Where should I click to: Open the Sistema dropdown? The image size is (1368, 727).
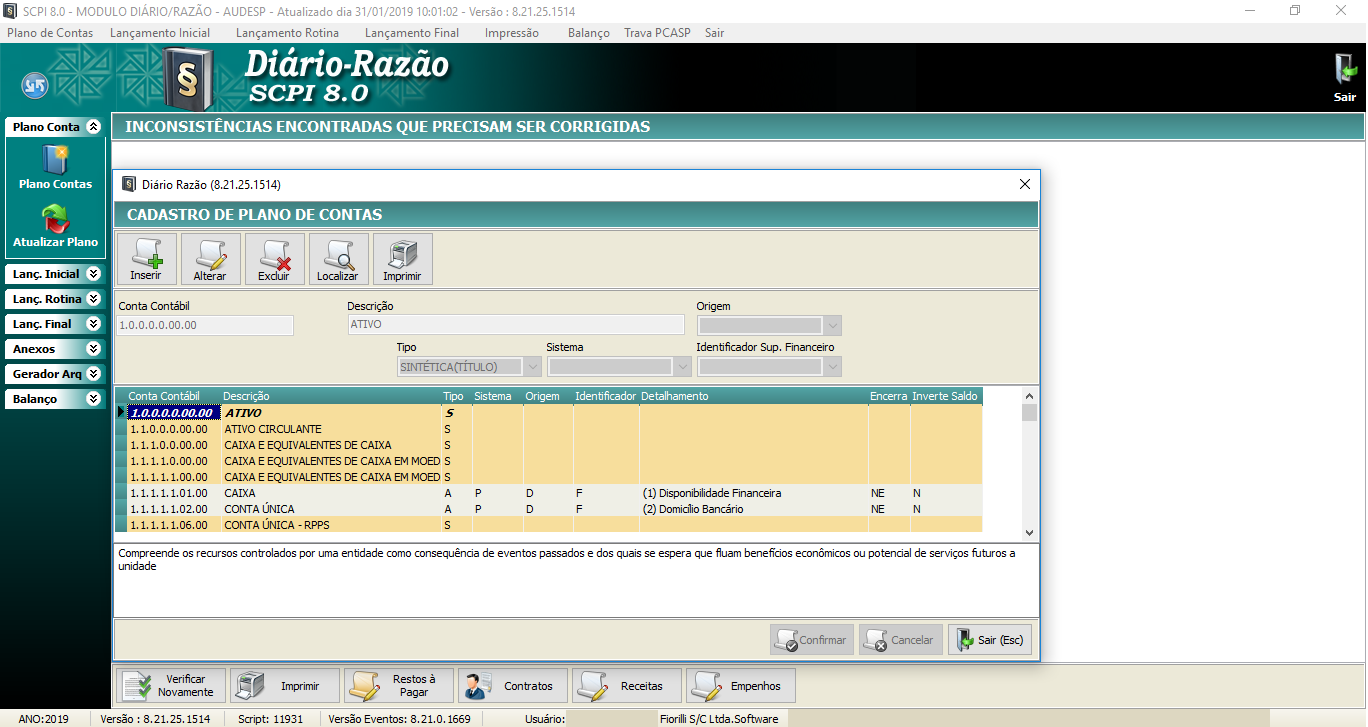click(x=682, y=366)
